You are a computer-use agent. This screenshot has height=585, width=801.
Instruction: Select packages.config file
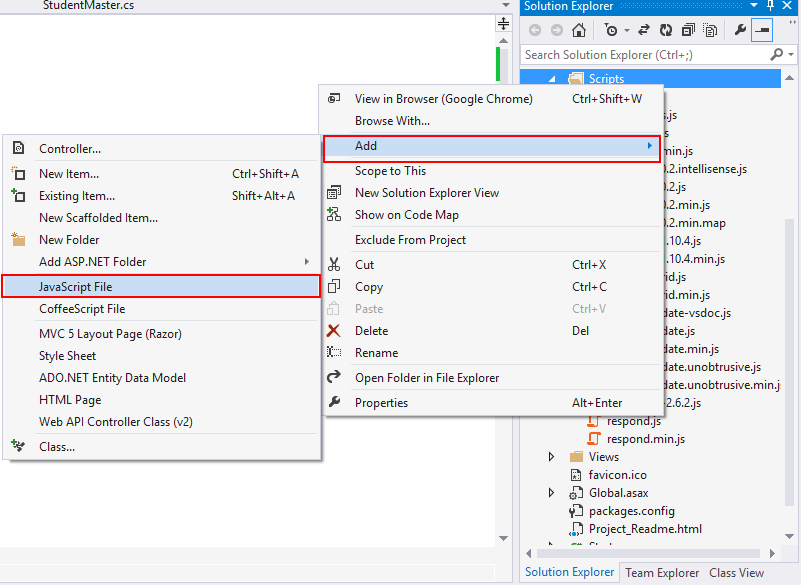(631, 511)
